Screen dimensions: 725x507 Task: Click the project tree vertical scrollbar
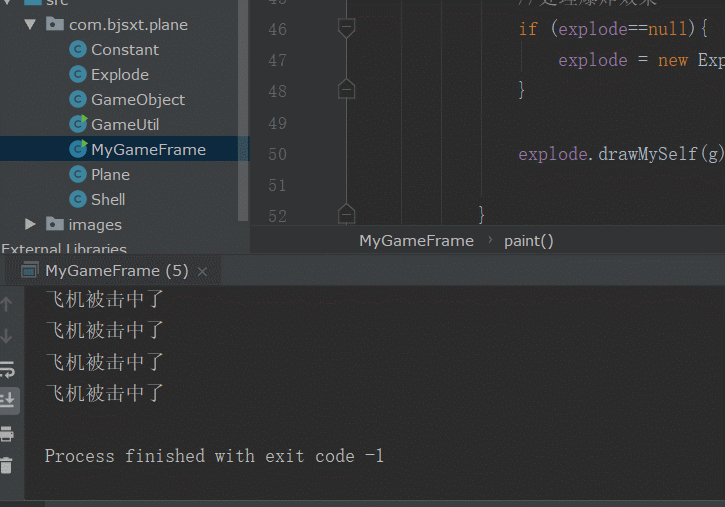(x=243, y=111)
